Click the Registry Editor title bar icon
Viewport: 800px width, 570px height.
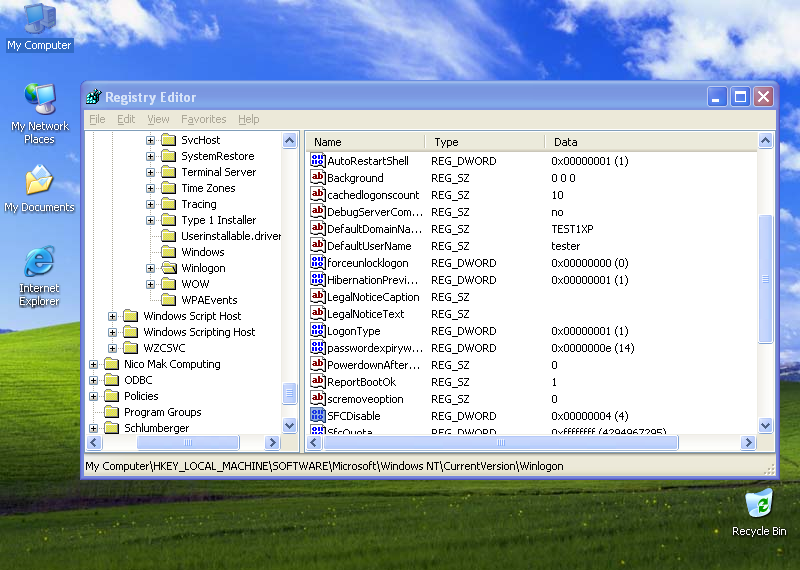(x=94, y=96)
